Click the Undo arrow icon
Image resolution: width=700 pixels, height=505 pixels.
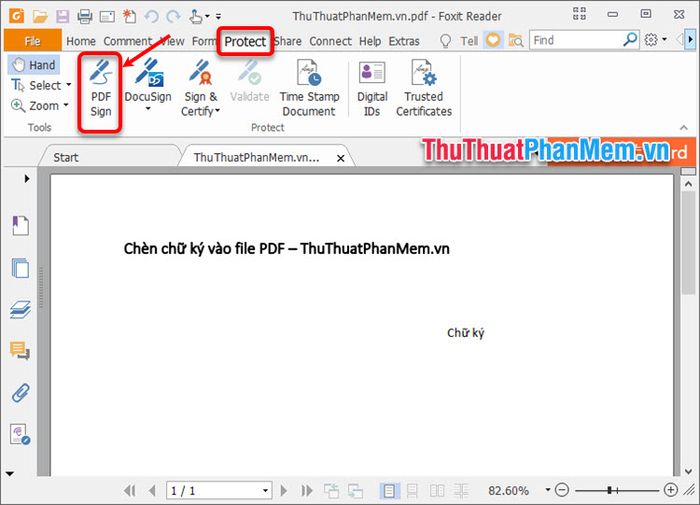[x=152, y=17]
